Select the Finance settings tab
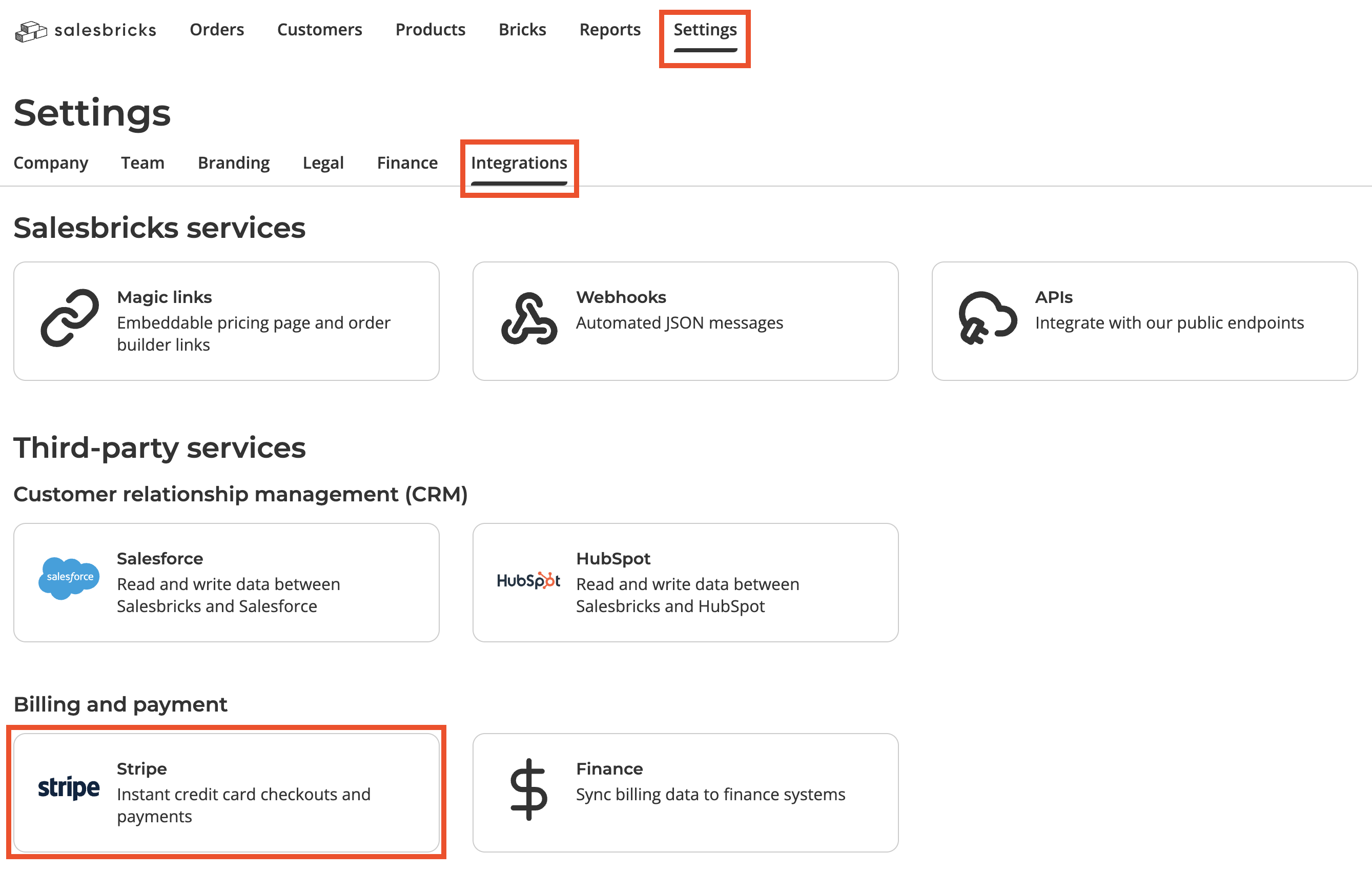Screen dimensions: 1372x872 tap(407, 163)
